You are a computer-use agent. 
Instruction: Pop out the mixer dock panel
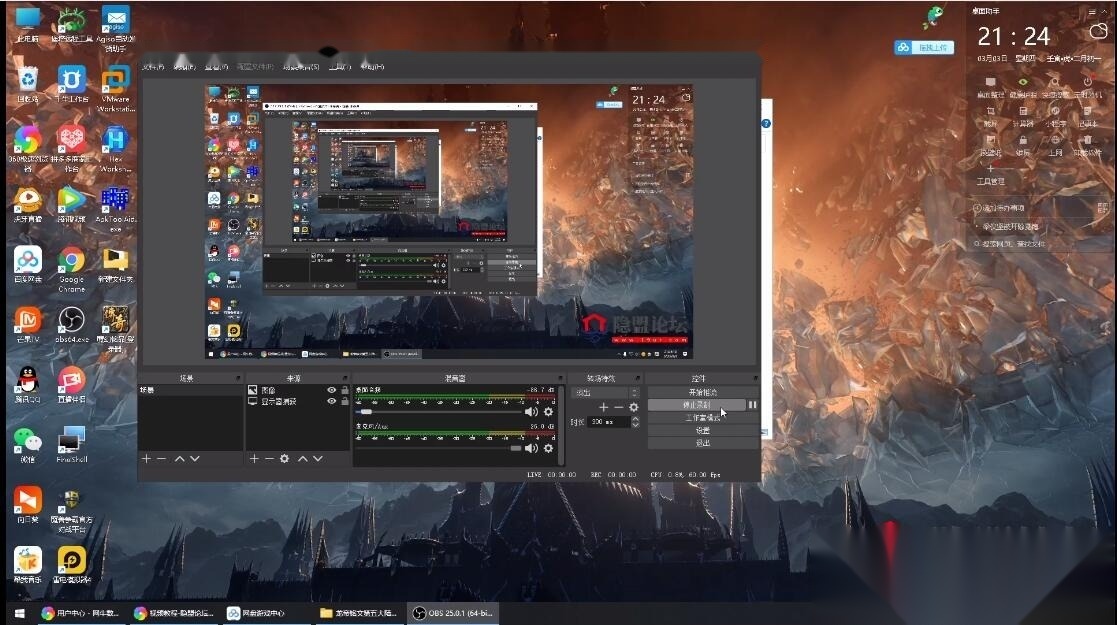pos(560,378)
